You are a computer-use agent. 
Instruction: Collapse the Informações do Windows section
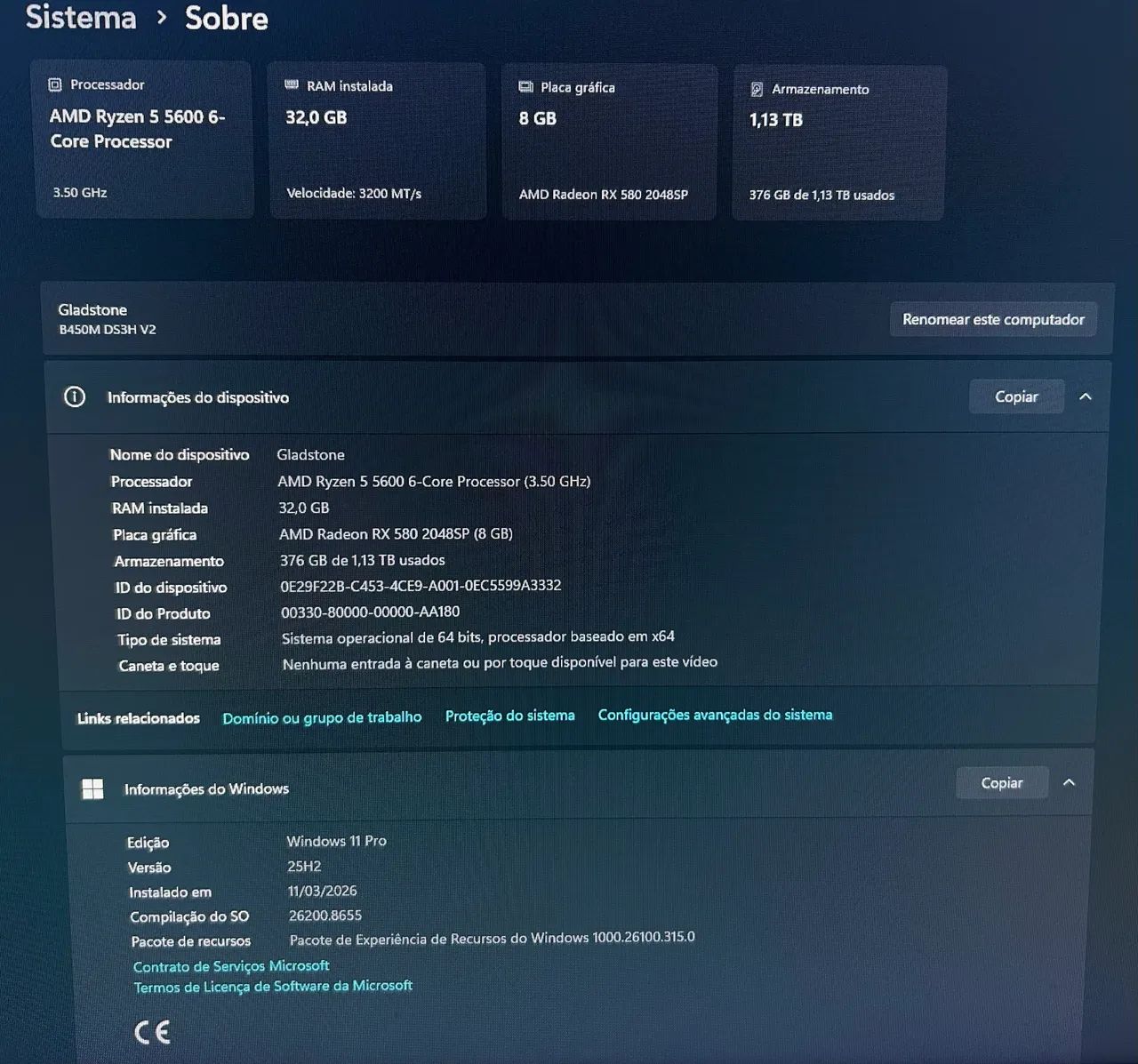pyautogui.click(x=1070, y=782)
